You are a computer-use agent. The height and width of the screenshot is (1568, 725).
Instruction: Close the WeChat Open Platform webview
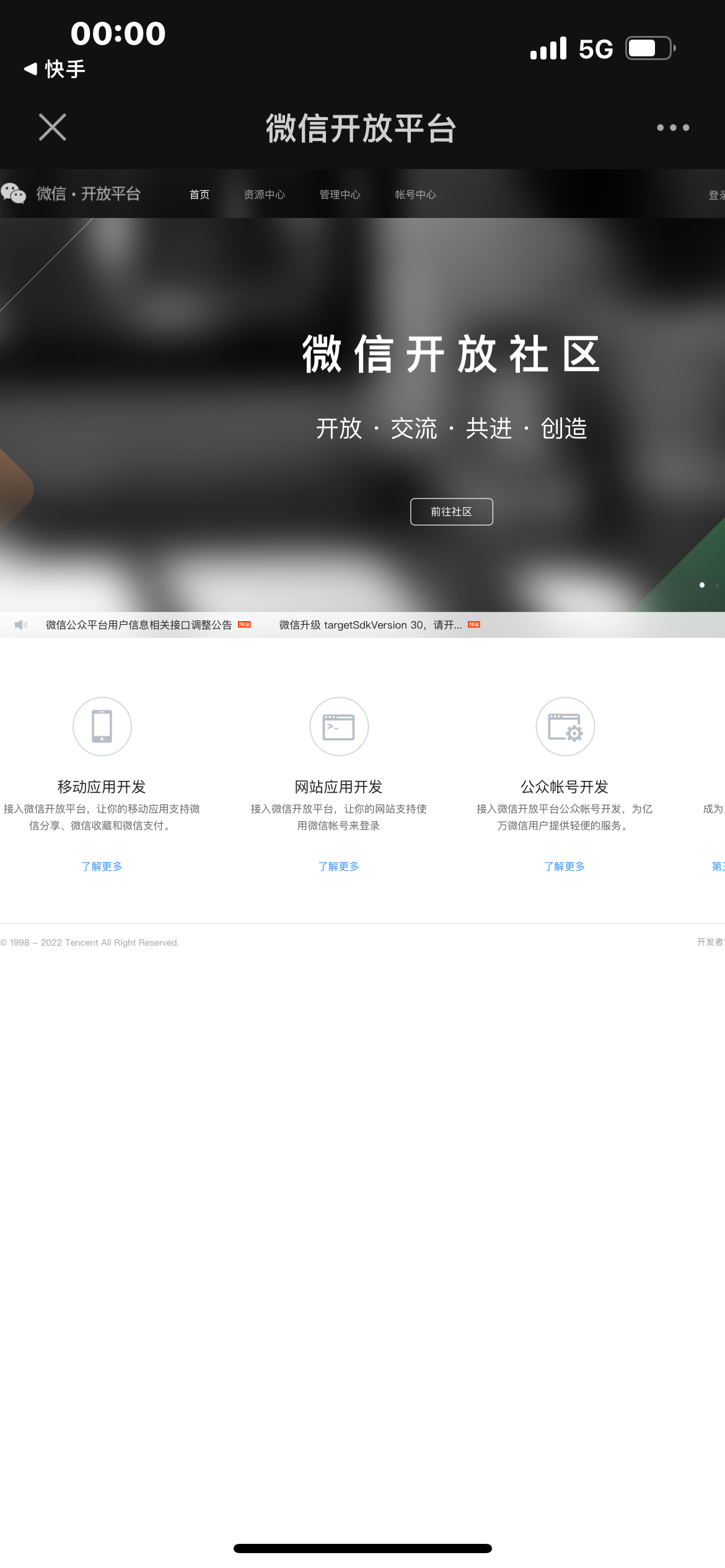point(53,127)
